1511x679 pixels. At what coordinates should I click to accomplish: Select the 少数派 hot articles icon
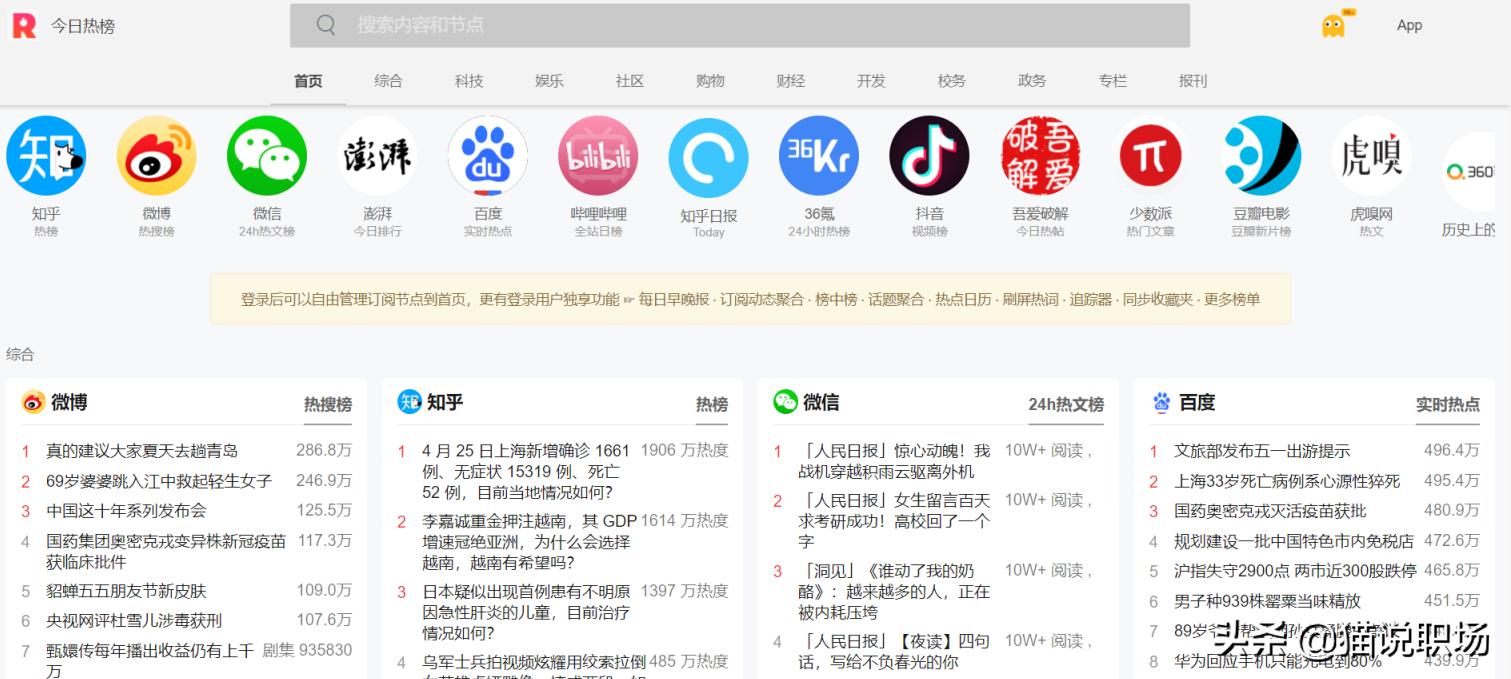[x=1150, y=155]
